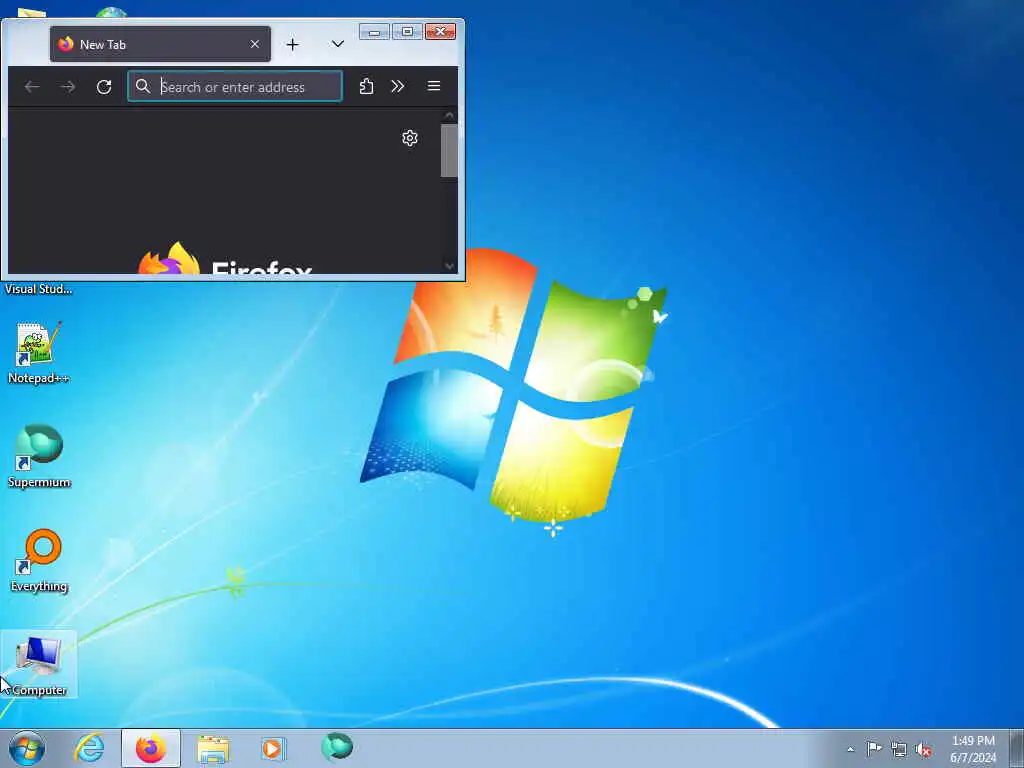The width and height of the screenshot is (1024, 768).
Task: Open a new tab with plus button
Action: (x=293, y=44)
